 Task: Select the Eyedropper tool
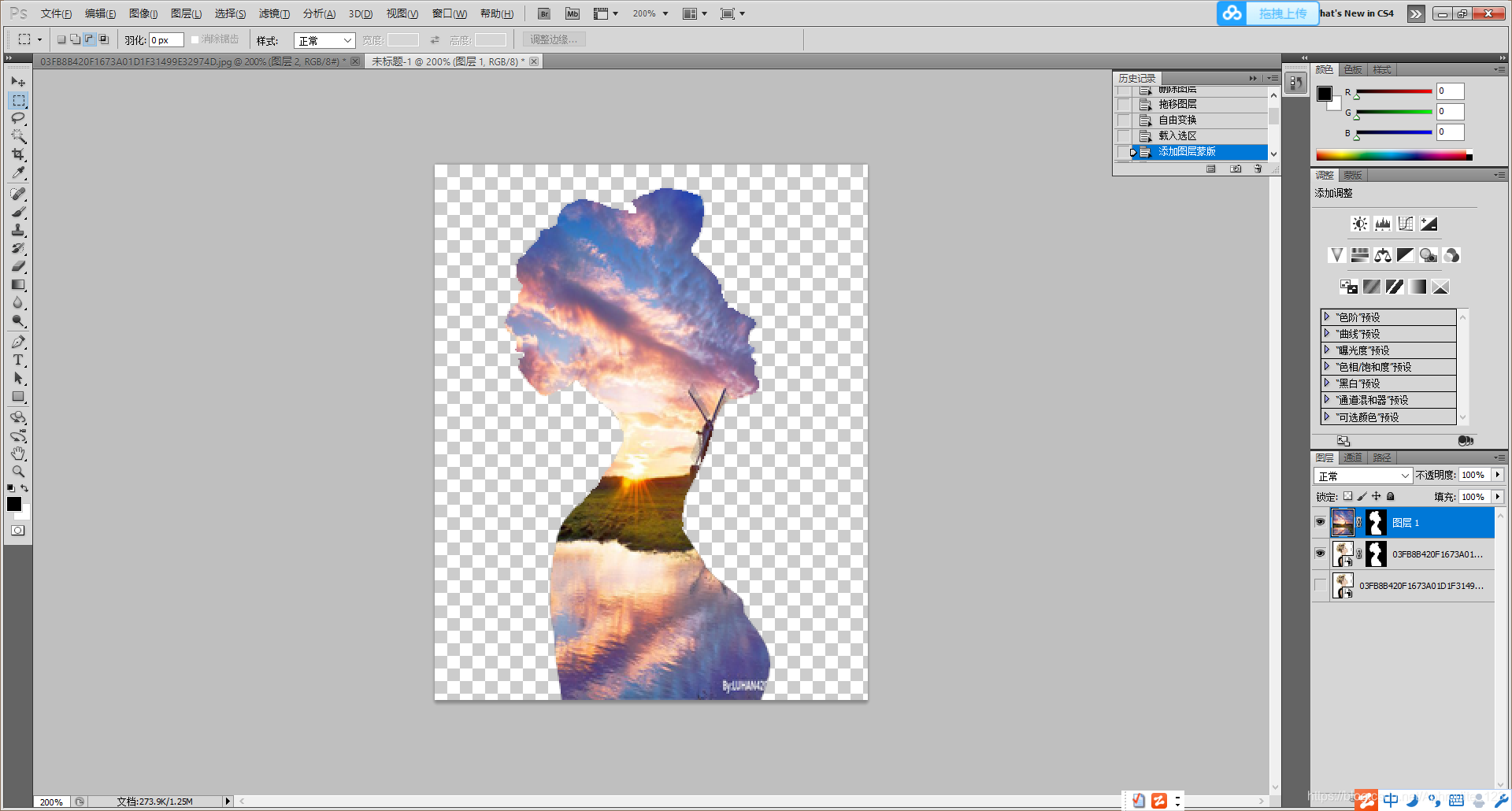(x=18, y=172)
